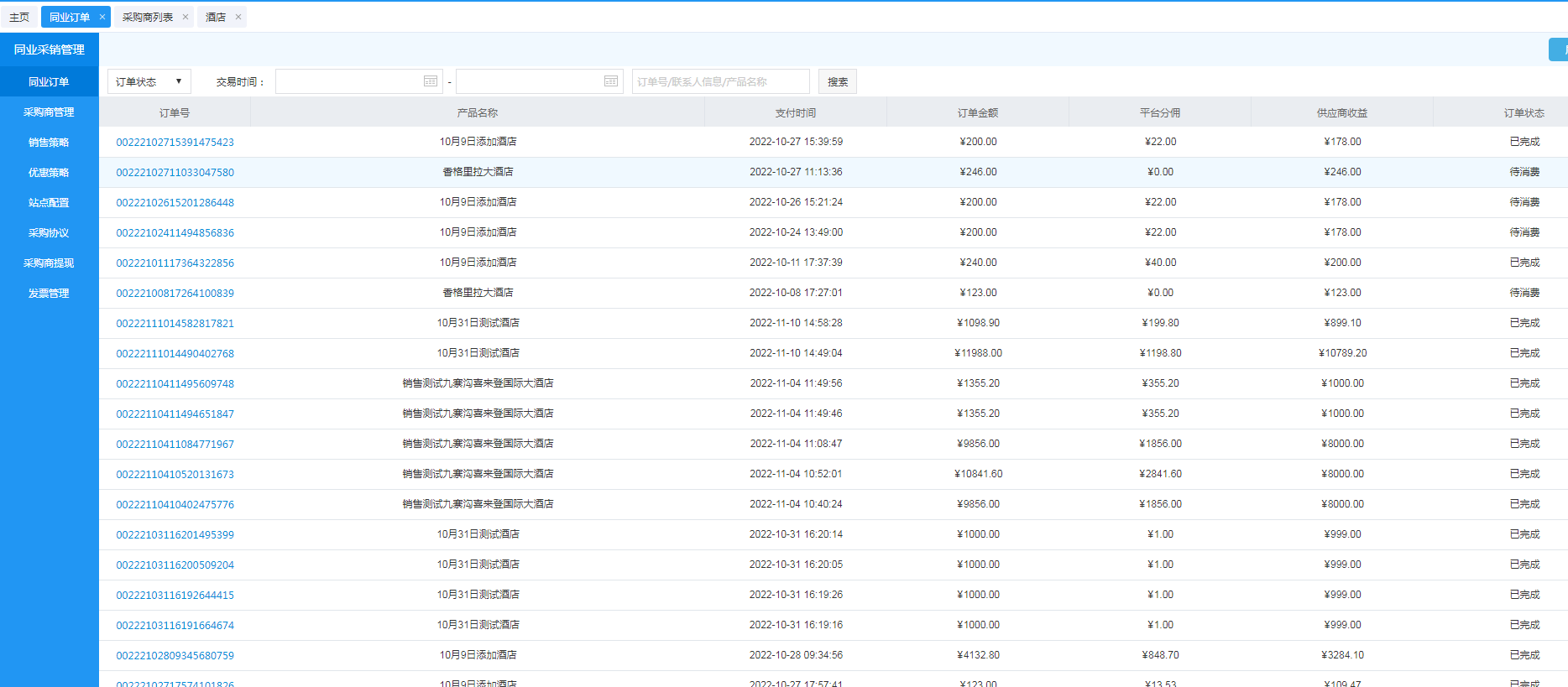Image resolution: width=1568 pixels, height=687 pixels.
Task: Click the start date input field
Action: point(348,81)
